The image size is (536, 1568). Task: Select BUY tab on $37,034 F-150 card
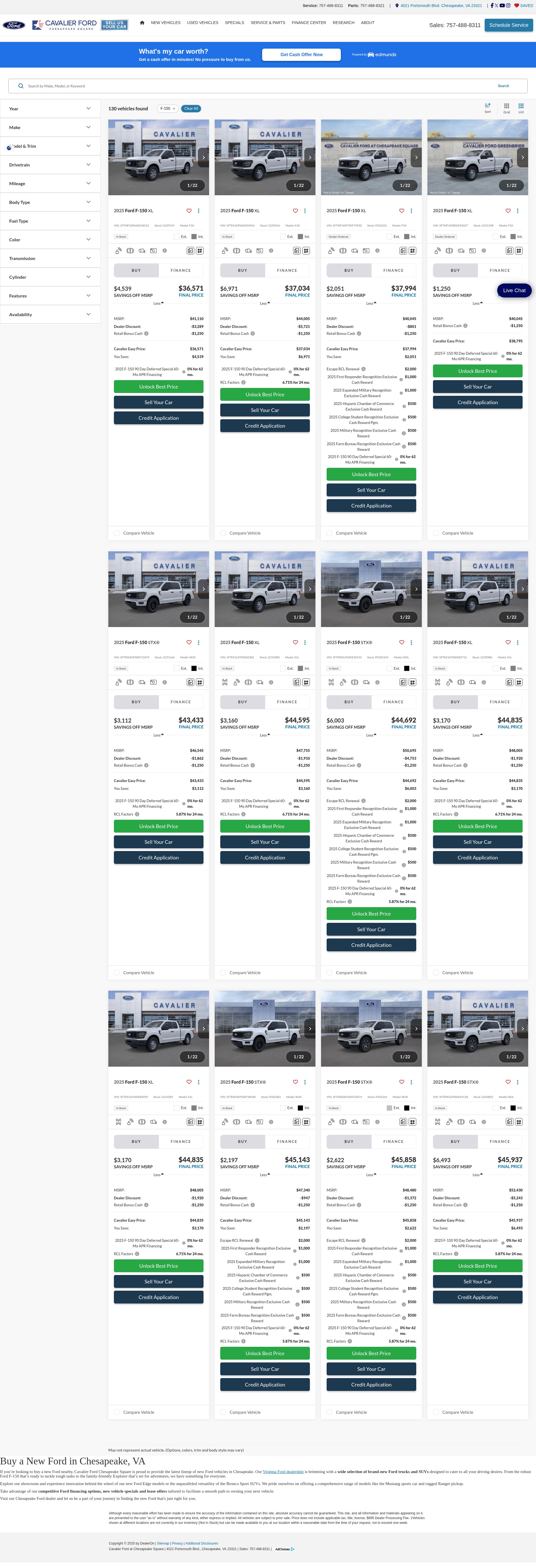[243, 270]
